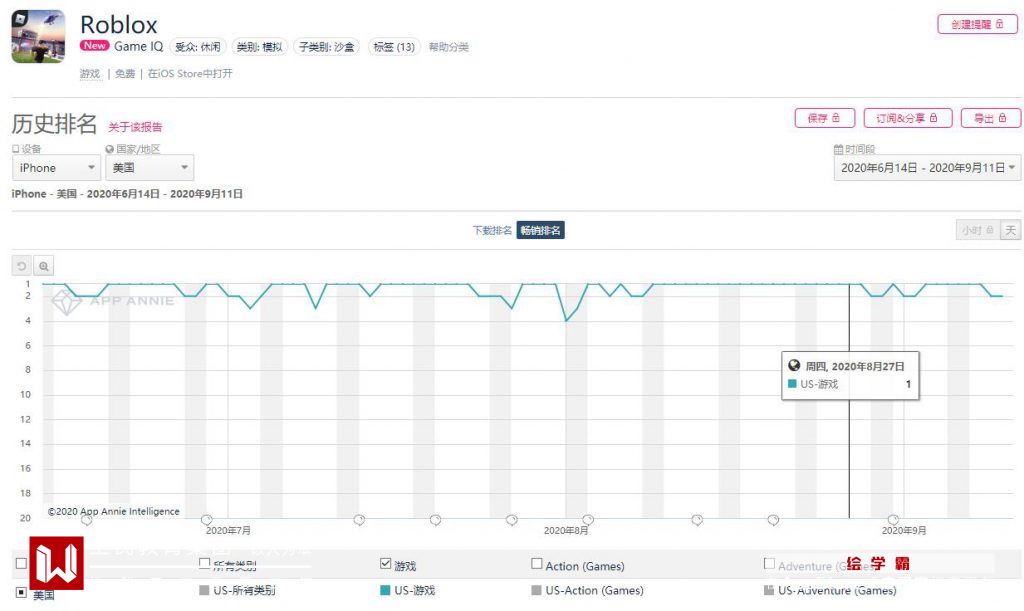Viewport: 1024px width, 611px height.
Task: Toggle the Adventure (Games) checkbox
Action: (769, 563)
